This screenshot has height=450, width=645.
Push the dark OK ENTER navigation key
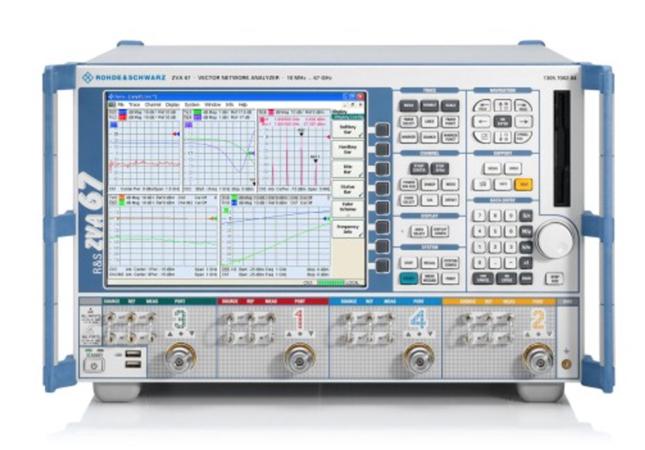[502, 121]
